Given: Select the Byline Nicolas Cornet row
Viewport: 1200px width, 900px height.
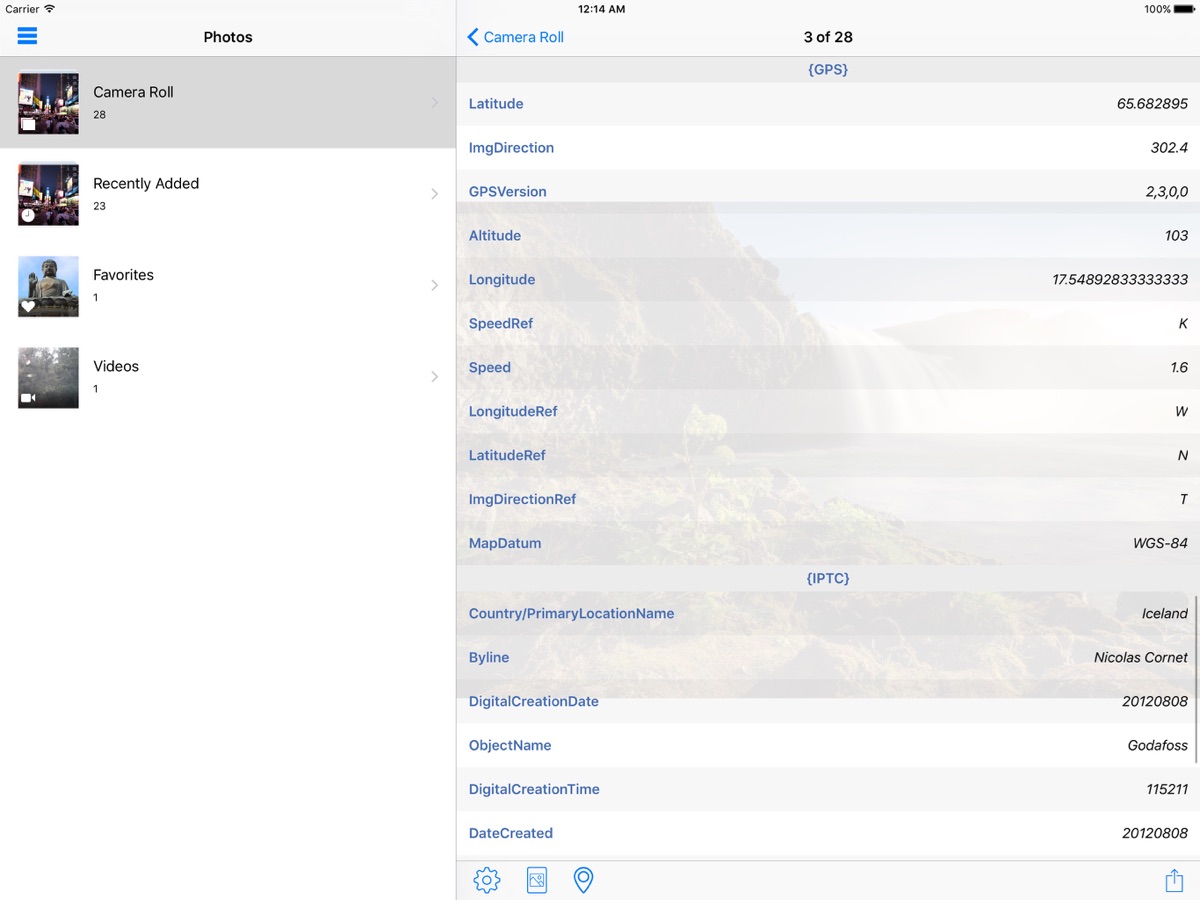Looking at the screenshot, I should tap(828, 657).
